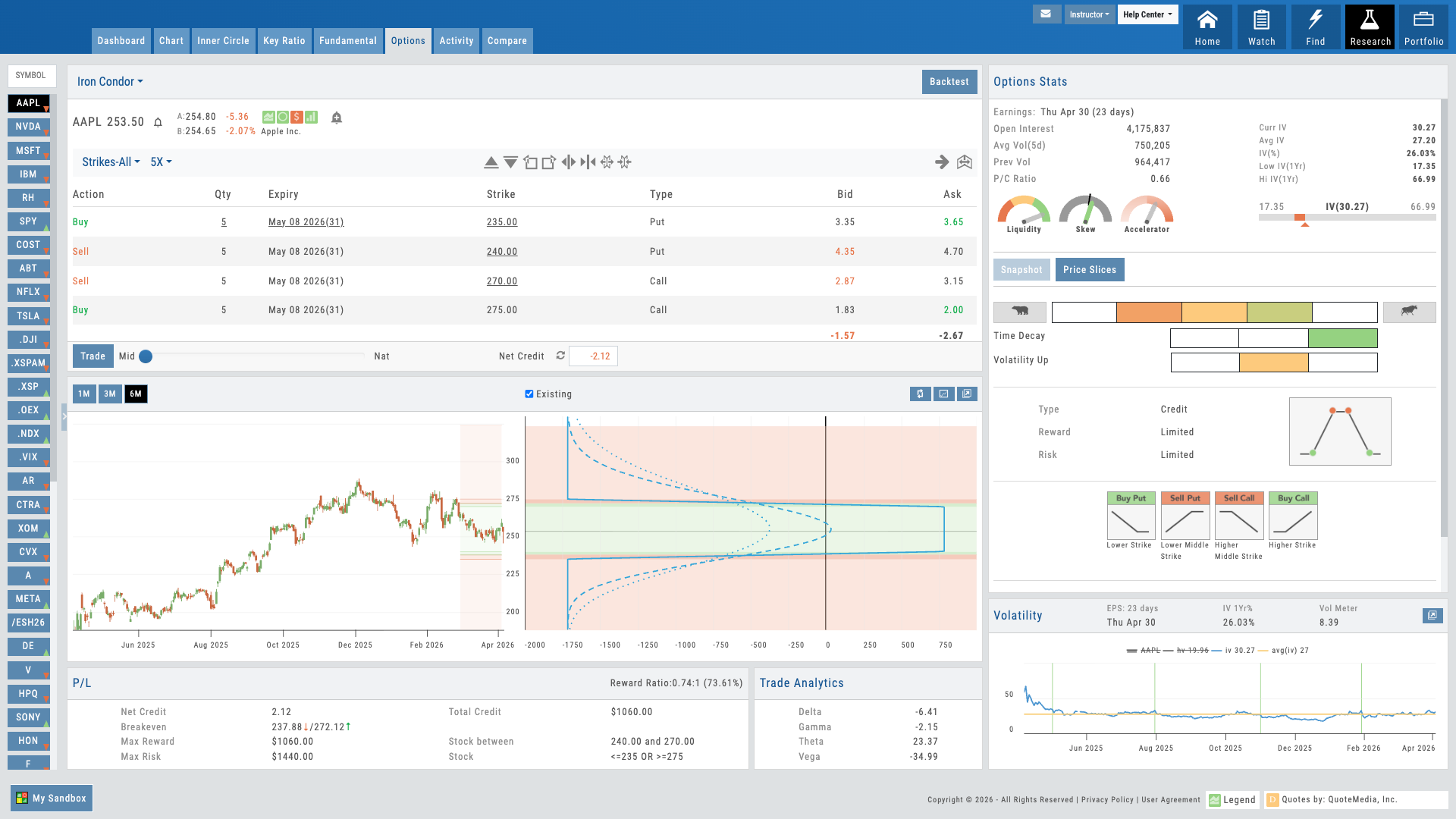Screen dimensions: 1456x819
Task: Pop out the chart with the external-link icon
Action: click(x=968, y=394)
